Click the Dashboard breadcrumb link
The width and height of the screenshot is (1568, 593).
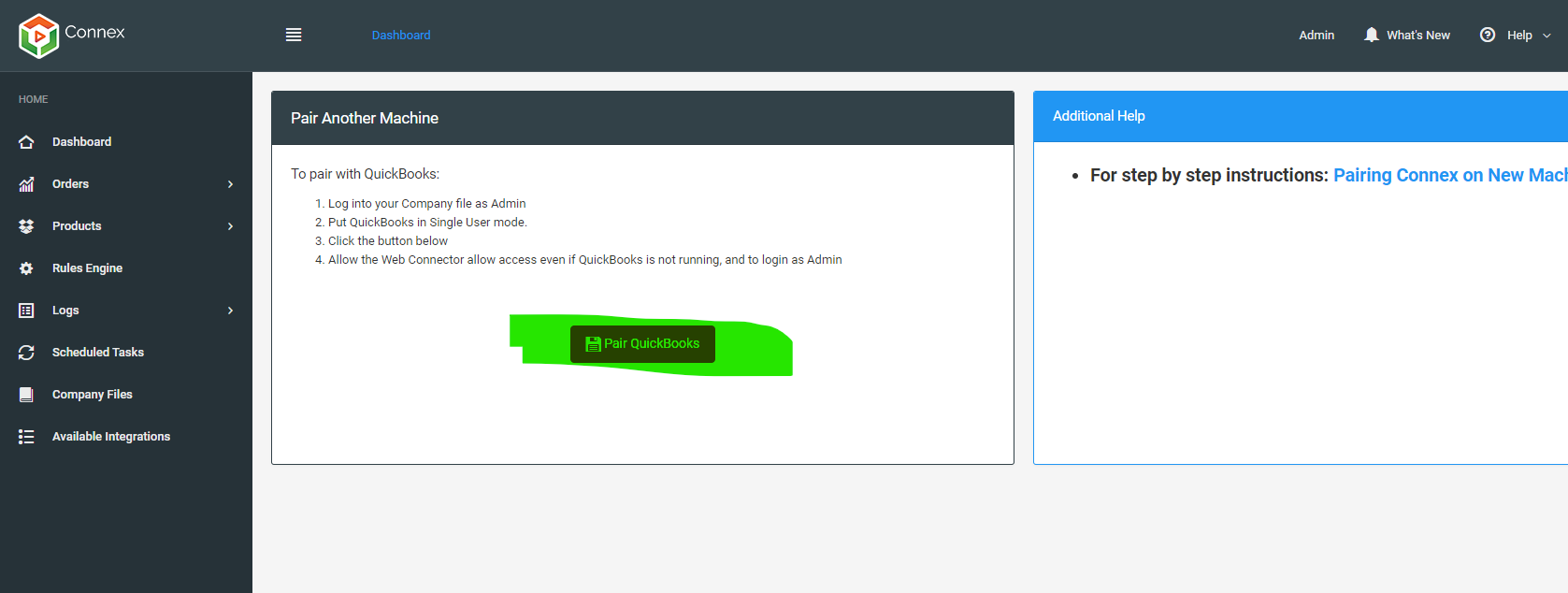click(401, 36)
